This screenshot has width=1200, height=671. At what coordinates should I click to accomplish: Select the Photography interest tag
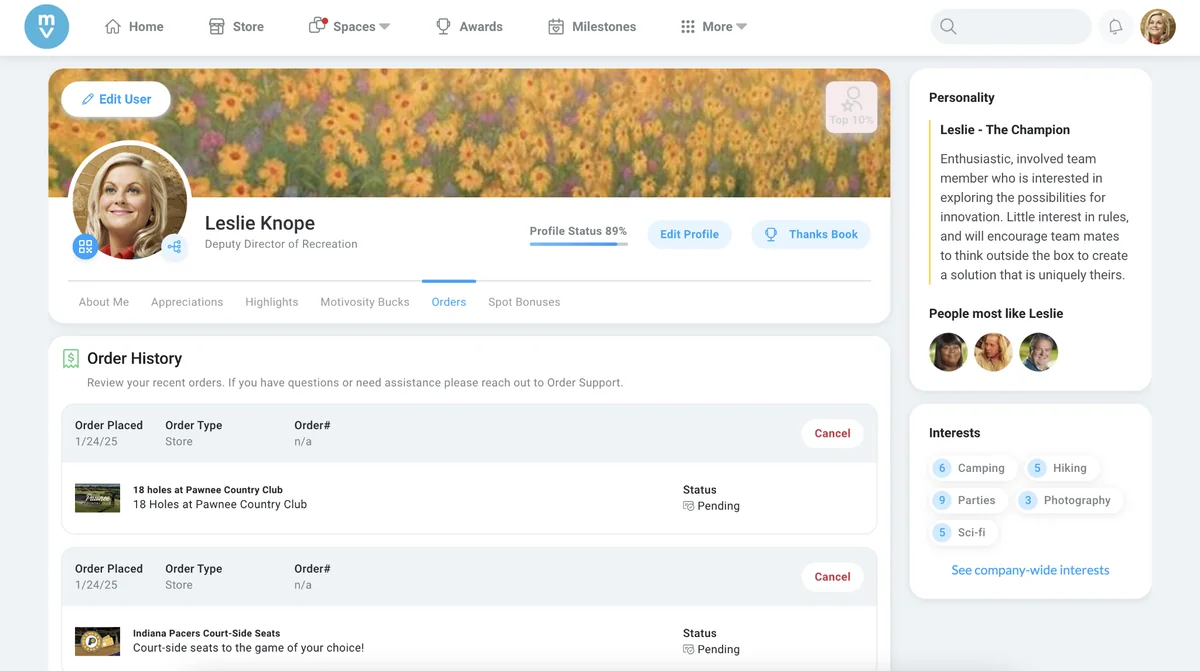1069,500
